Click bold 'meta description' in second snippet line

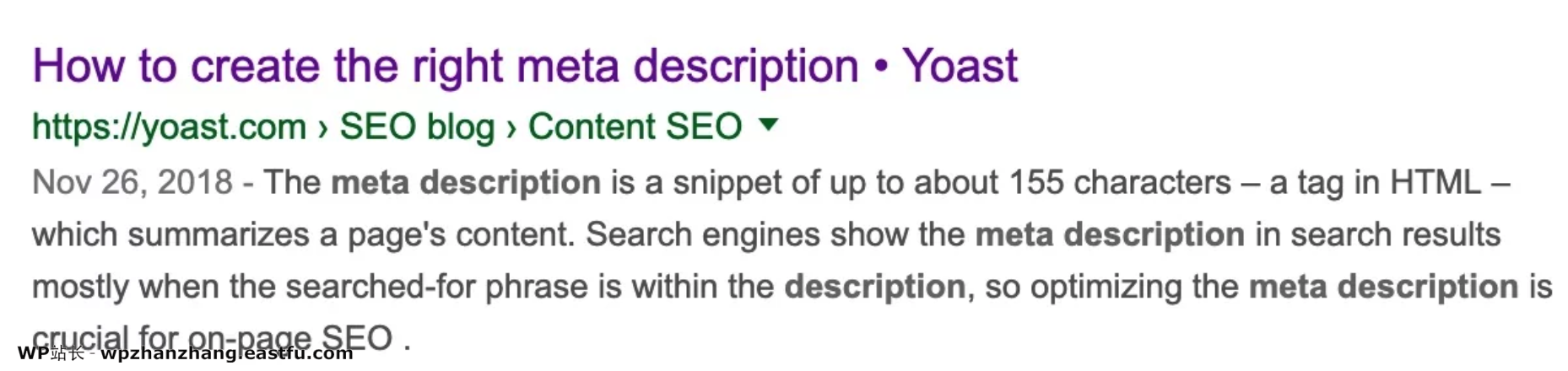[x=1109, y=234]
